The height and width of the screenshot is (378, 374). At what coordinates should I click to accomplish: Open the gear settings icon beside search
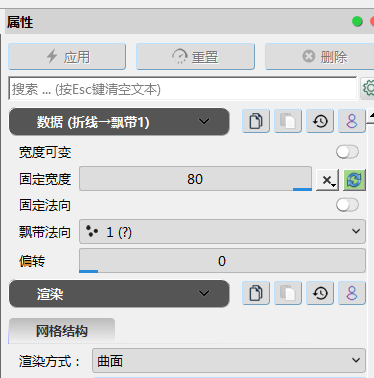pos(368,89)
